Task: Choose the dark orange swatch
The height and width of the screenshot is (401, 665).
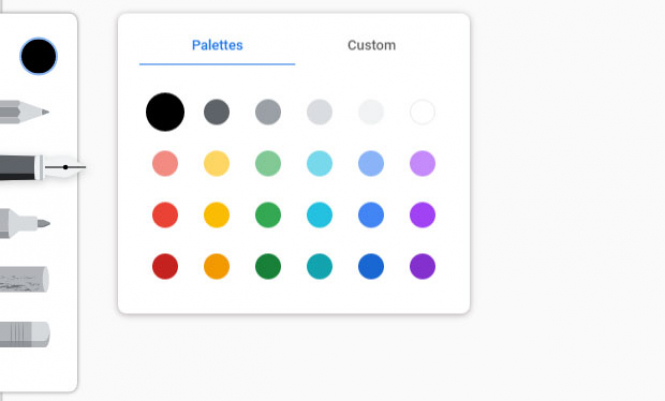Action: [x=217, y=267]
